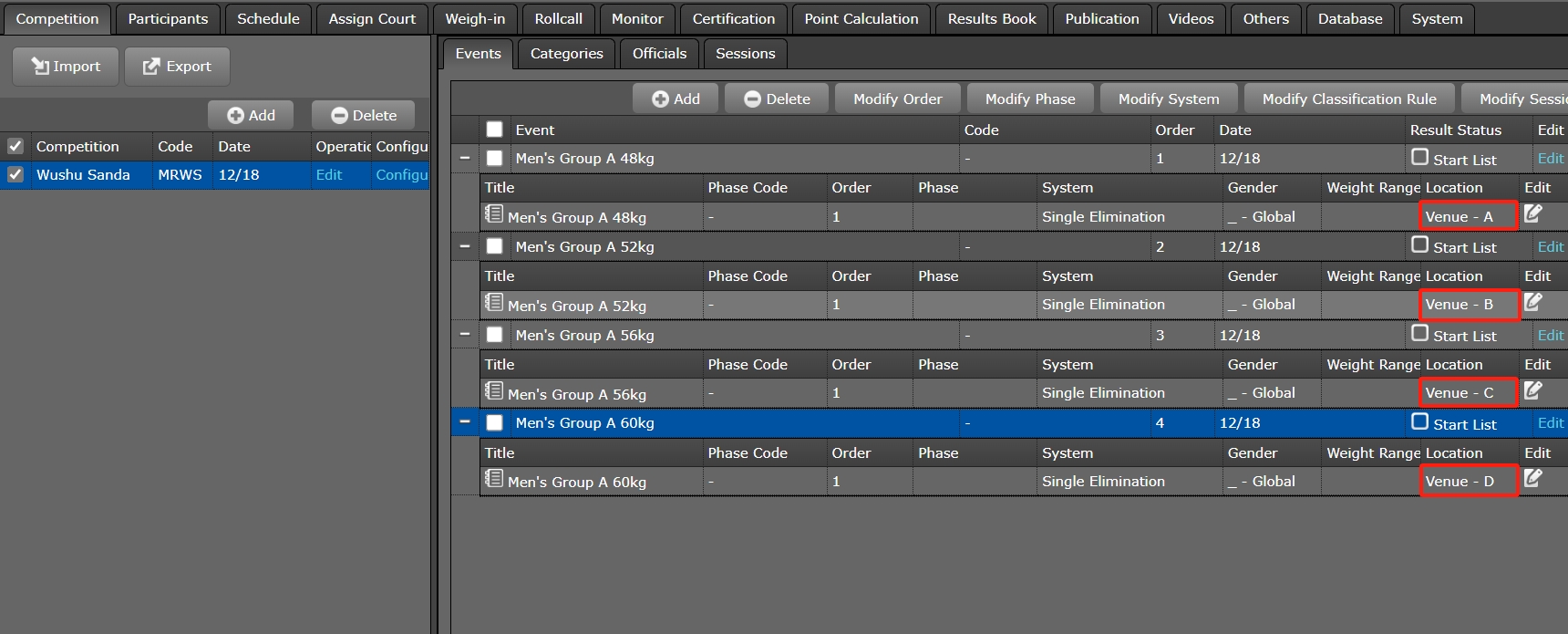This screenshot has width=1568, height=634.
Task: Collapse the Men's Group A 60kg event row
Action: [x=465, y=422]
